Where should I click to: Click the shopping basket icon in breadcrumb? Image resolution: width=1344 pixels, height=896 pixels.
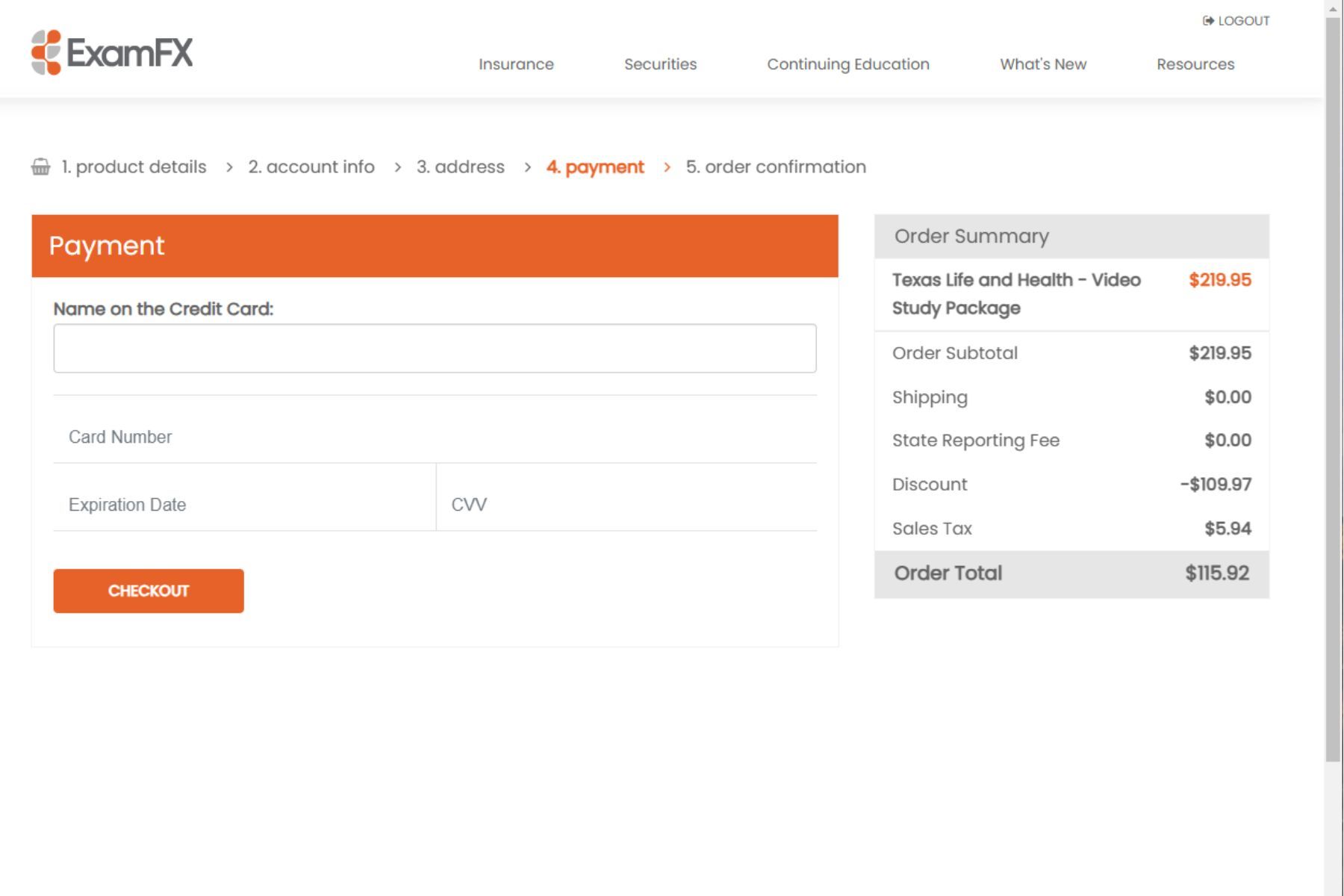[x=41, y=167]
